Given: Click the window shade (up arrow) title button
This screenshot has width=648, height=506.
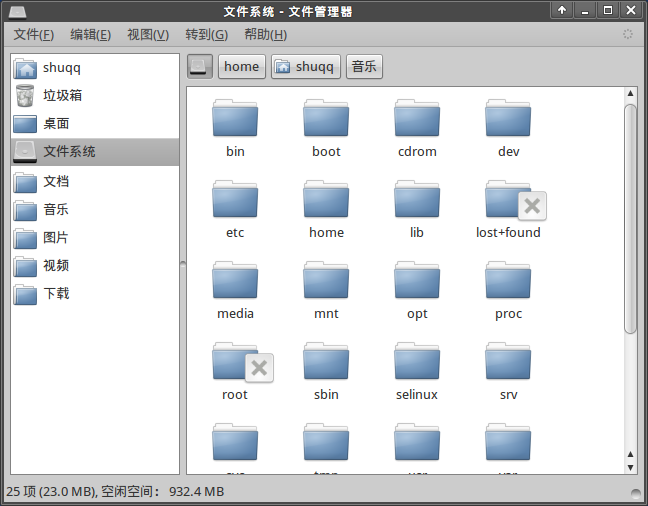Looking at the screenshot, I should [562, 10].
